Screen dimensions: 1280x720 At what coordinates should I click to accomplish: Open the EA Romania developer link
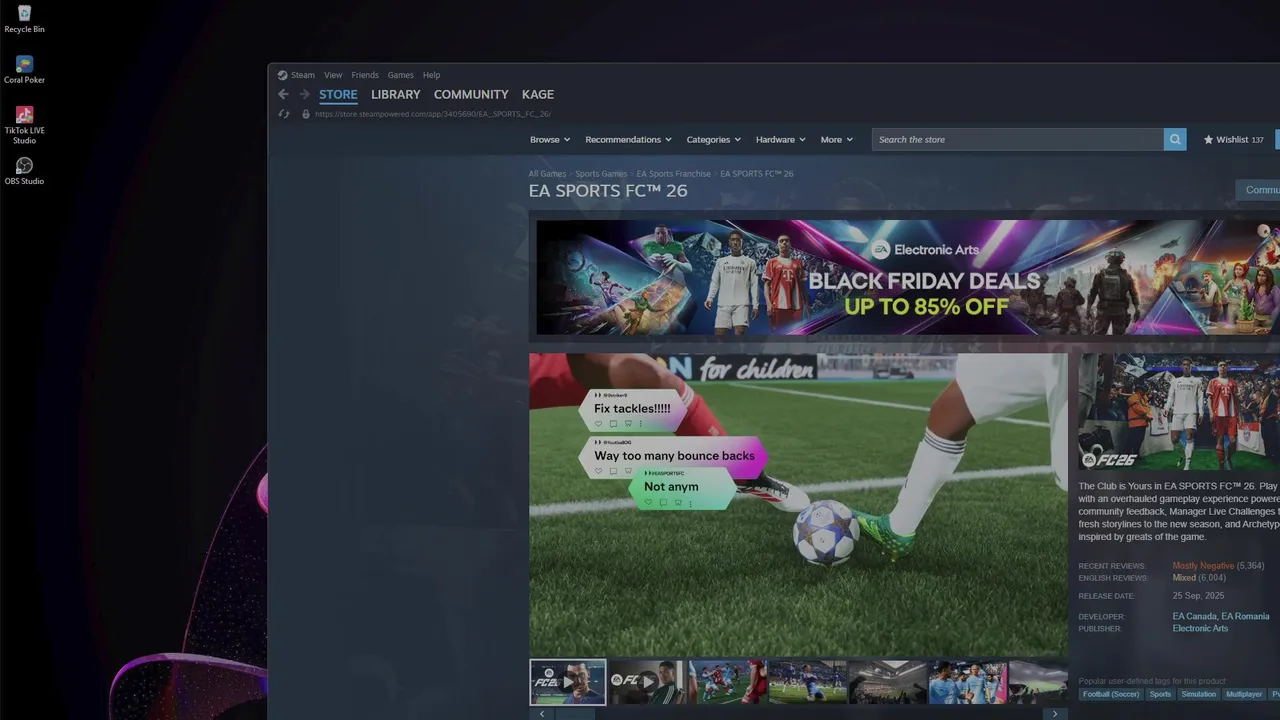click(1245, 617)
